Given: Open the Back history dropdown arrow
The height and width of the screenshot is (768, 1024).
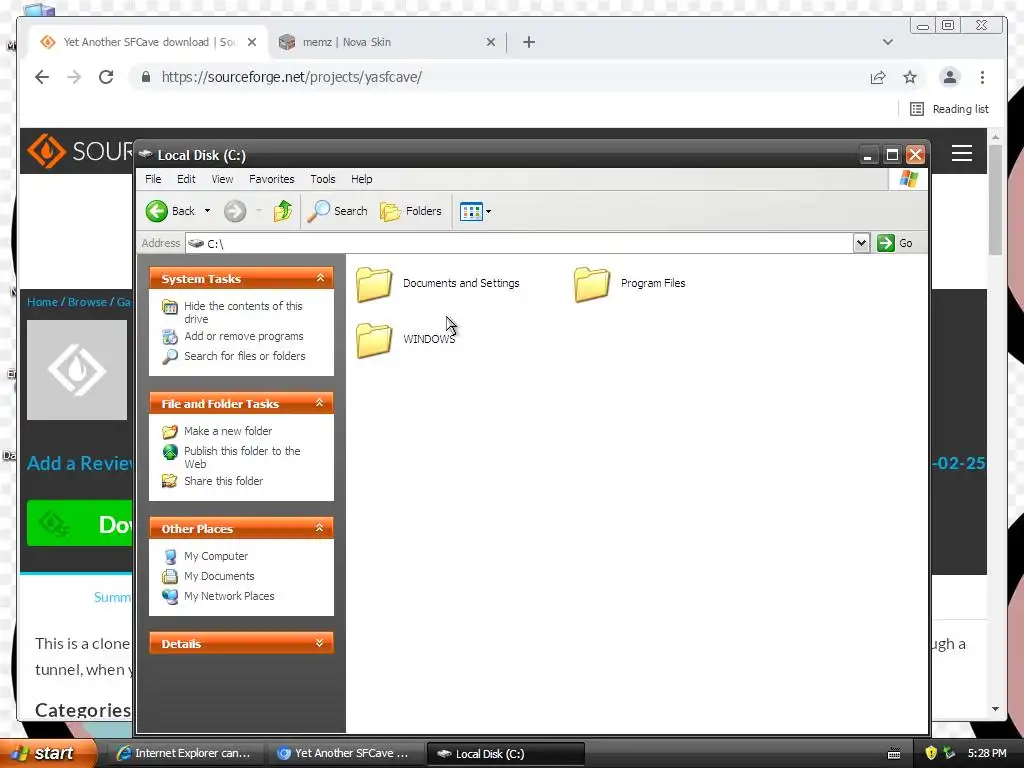Looking at the screenshot, I should pyautogui.click(x=208, y=211).
